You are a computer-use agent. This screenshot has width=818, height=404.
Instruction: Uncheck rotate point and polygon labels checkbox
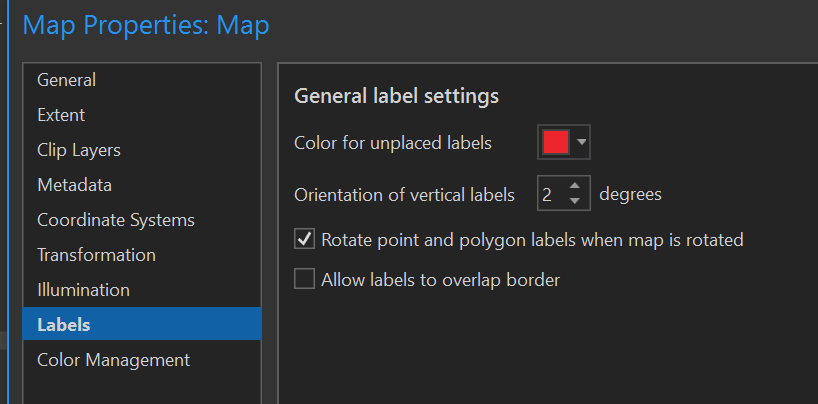coord(305,240)
